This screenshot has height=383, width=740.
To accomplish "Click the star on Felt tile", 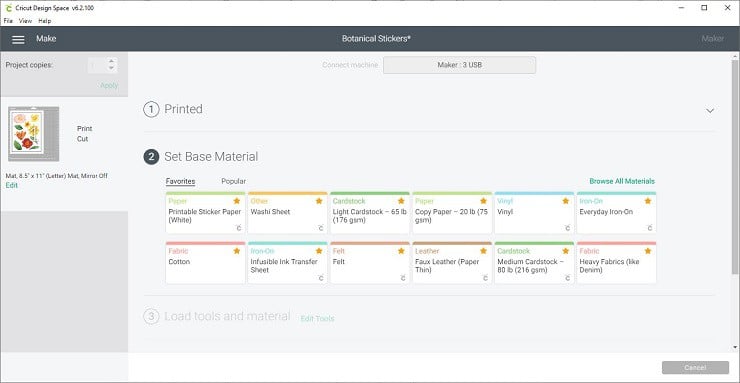I will pyautogui.click(x=401, y=251).
